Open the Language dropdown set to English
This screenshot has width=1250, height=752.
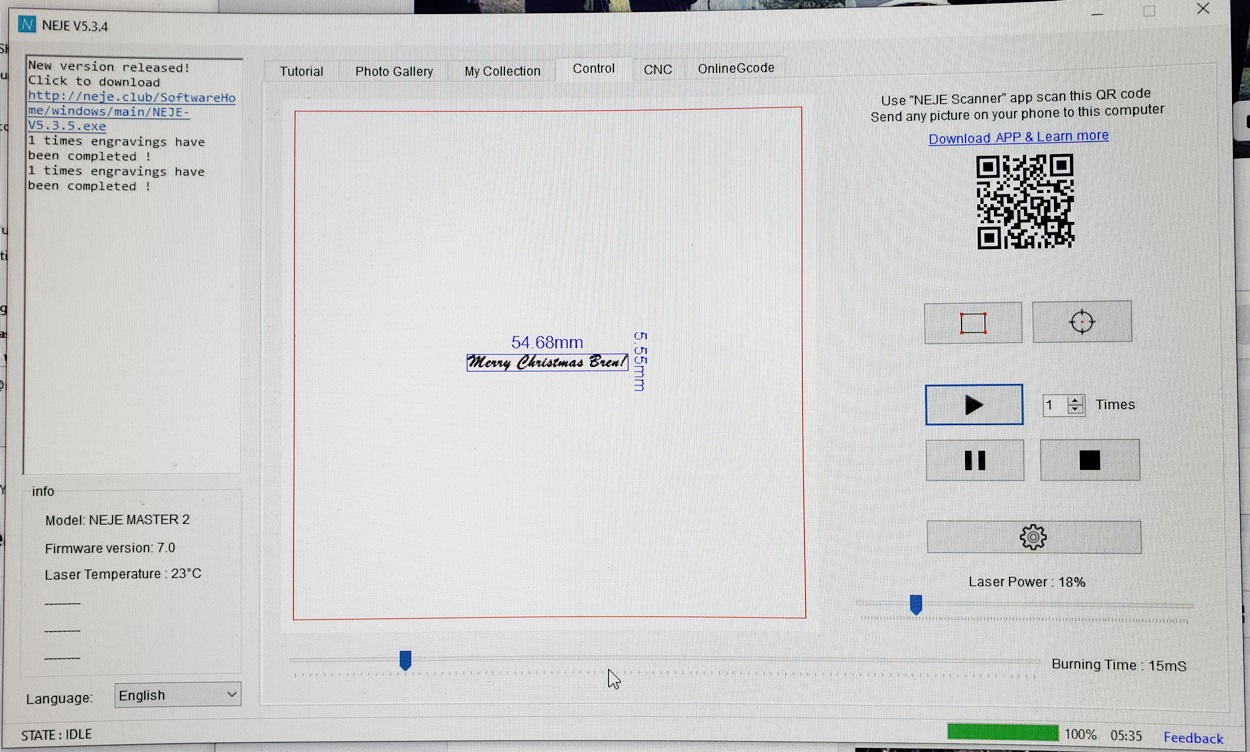[177, 695]
